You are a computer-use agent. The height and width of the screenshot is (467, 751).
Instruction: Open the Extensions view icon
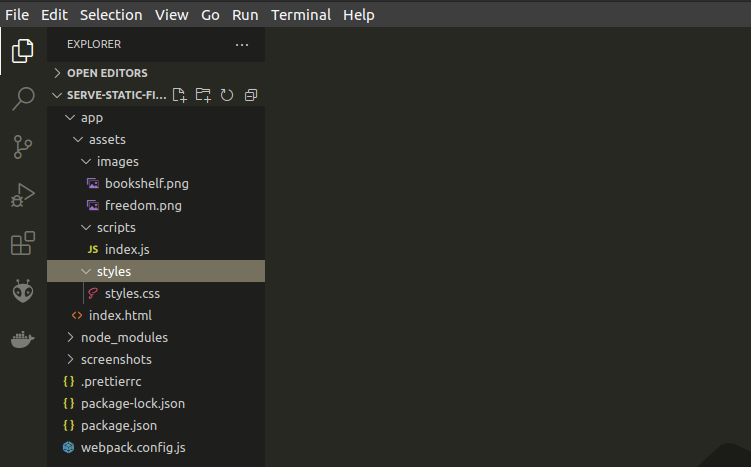pos(23,243)
